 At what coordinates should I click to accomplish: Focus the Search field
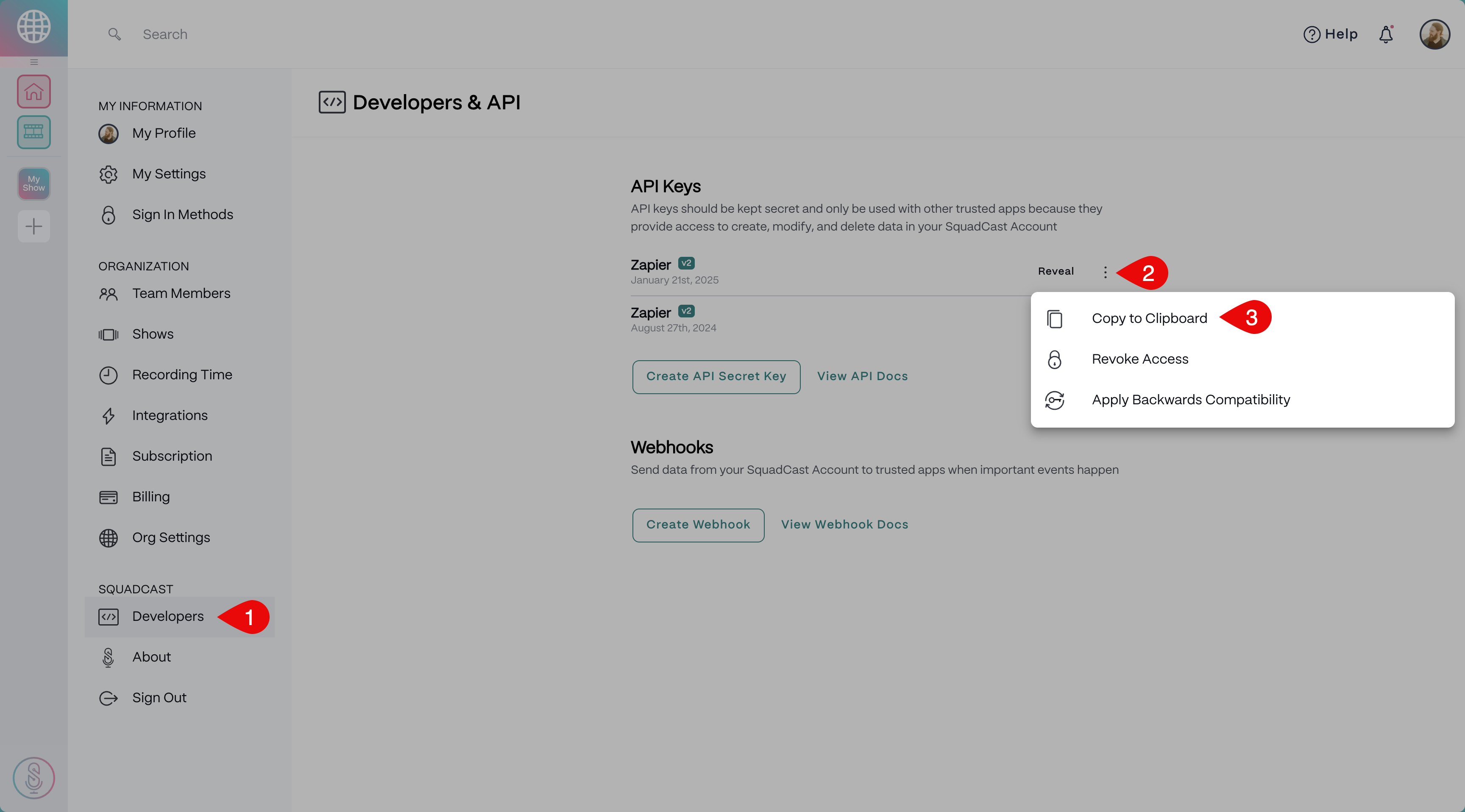pyautogui.click(x=165, y=35)
